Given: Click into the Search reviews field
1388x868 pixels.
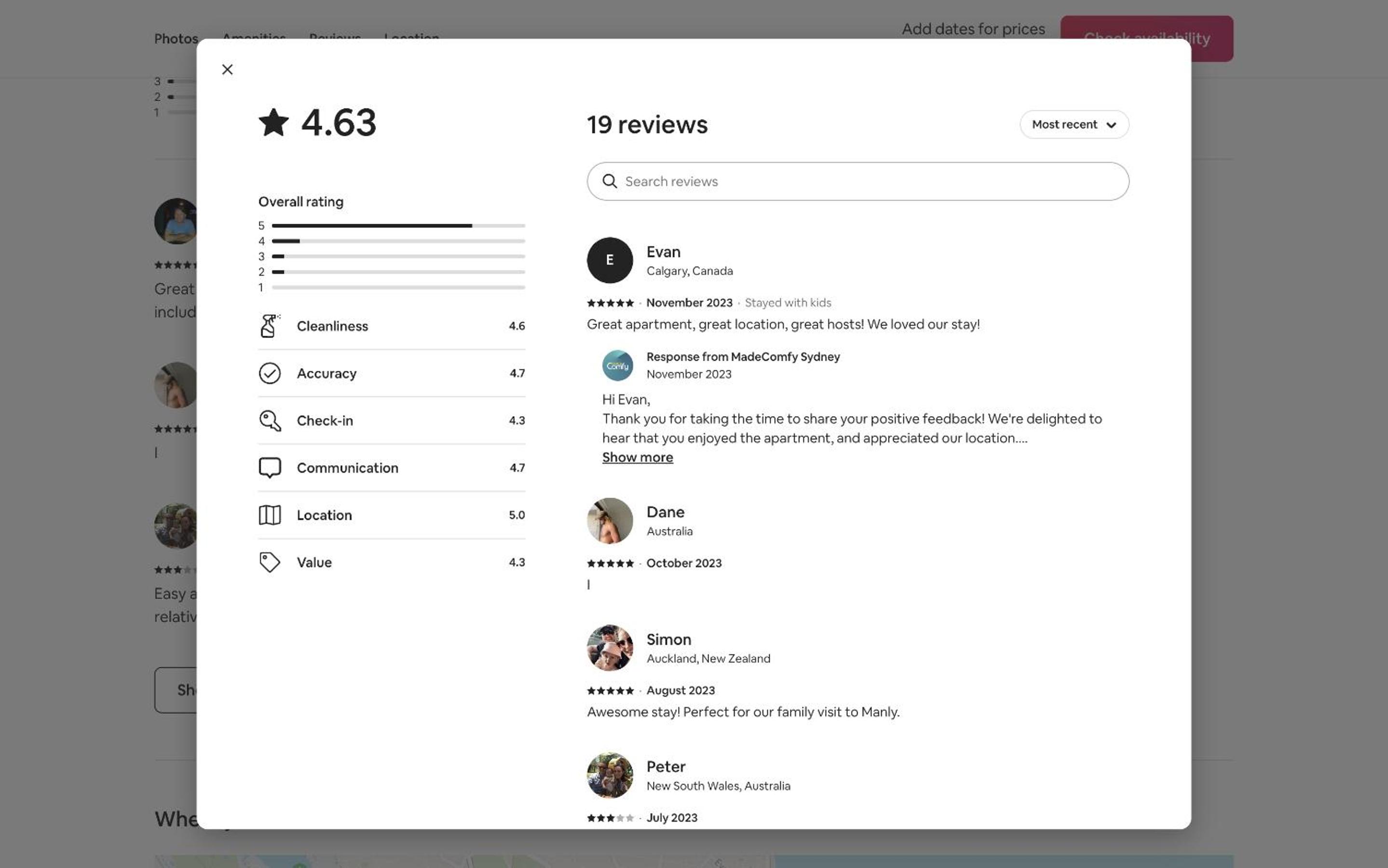Looking at the screenshot, I should [x=857, y=181].
